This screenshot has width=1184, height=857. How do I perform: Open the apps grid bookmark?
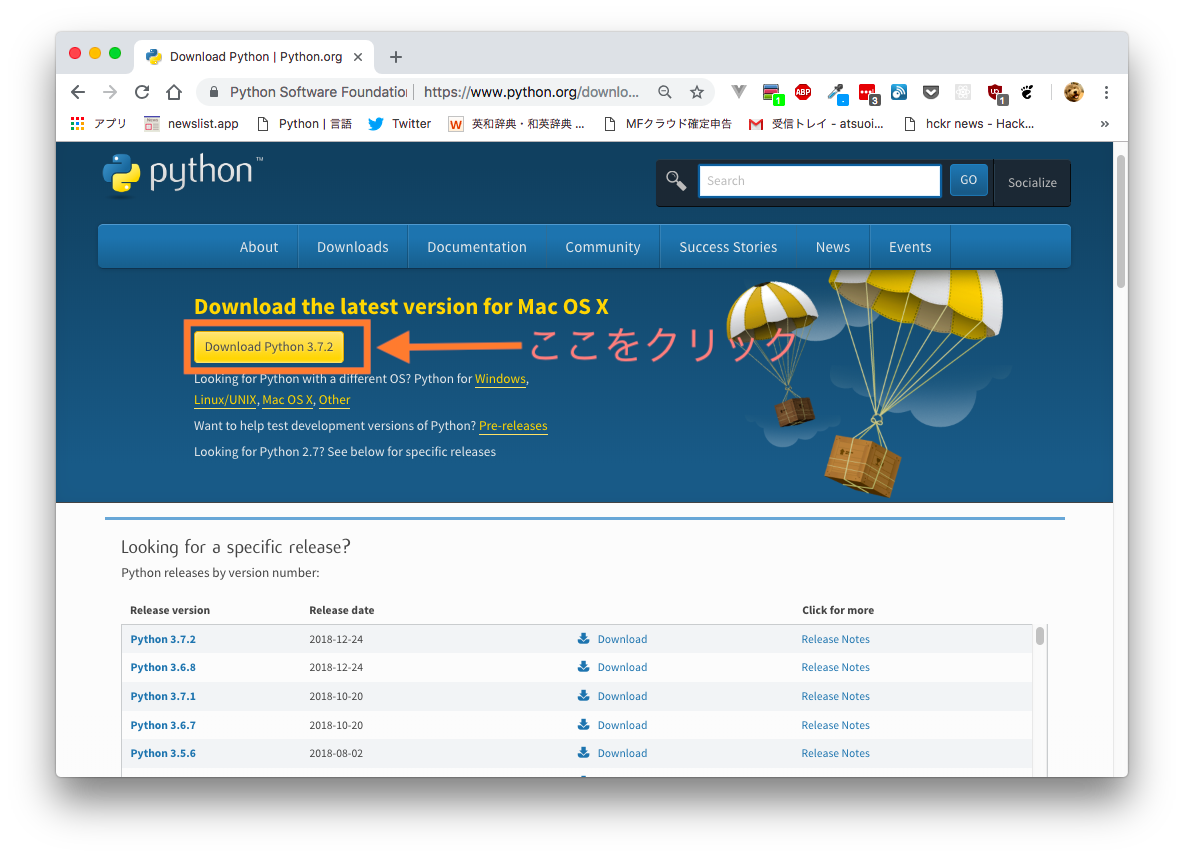point(78,124)
